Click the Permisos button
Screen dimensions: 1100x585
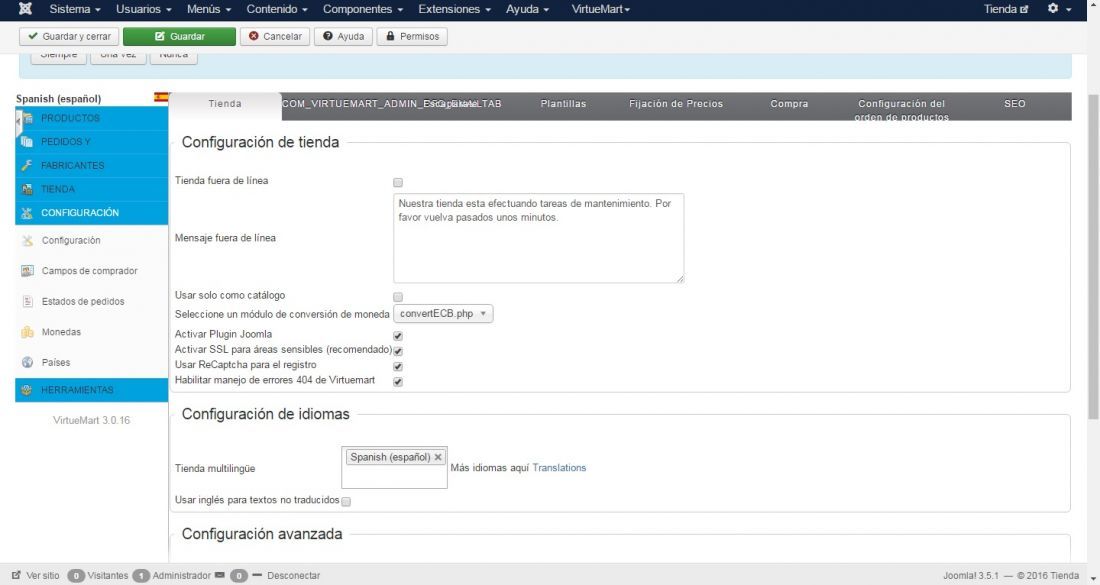(x=412, y=36)
